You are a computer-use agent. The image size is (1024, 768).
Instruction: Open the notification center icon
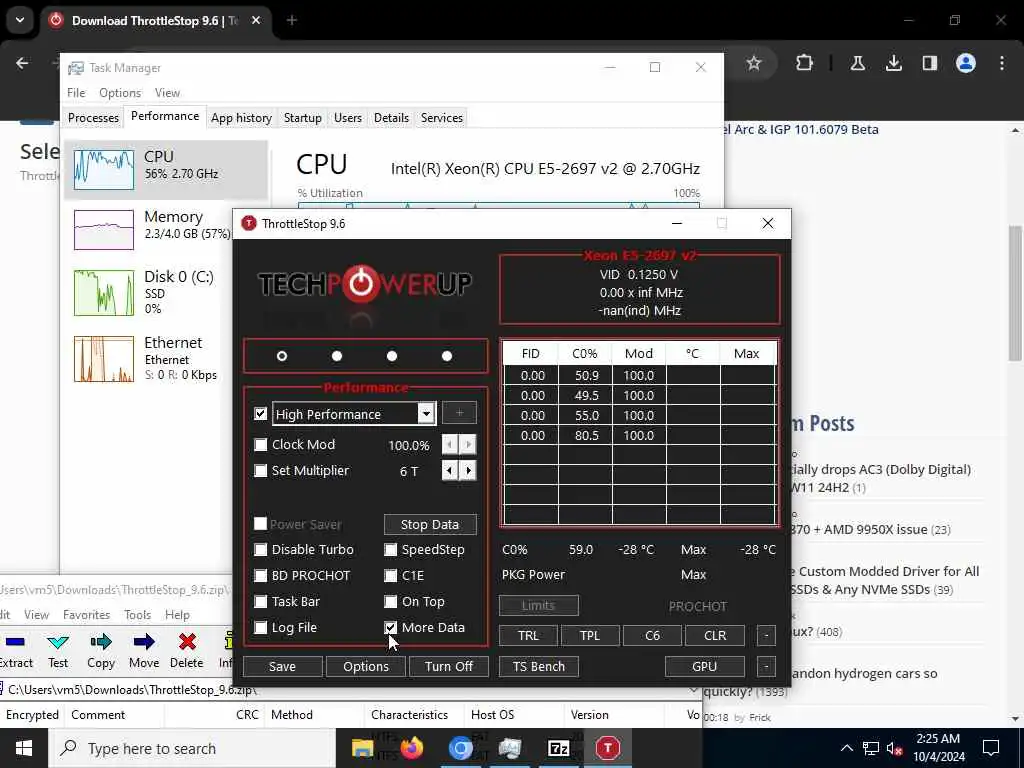coord(991,748)
